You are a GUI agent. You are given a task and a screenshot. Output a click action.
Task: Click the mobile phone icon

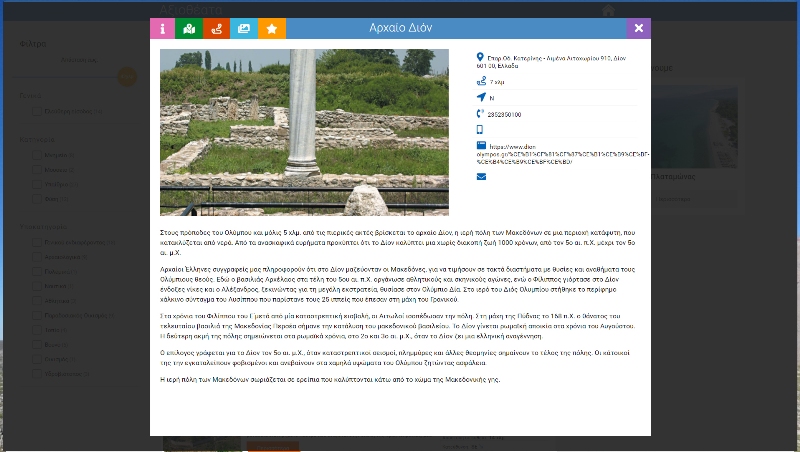(480, 130)
